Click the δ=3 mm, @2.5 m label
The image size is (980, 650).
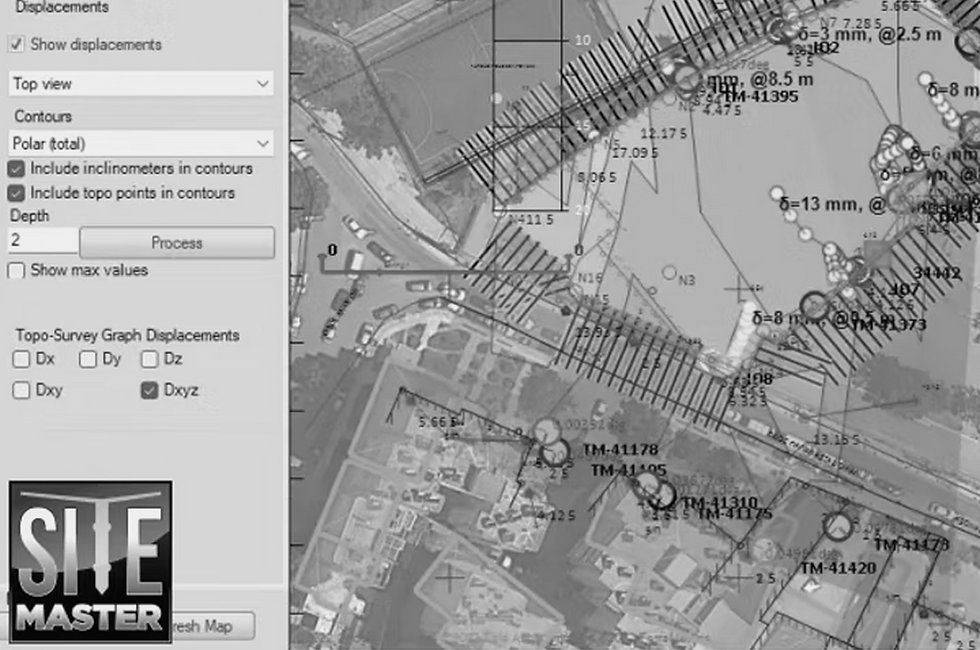click(869, 34)
